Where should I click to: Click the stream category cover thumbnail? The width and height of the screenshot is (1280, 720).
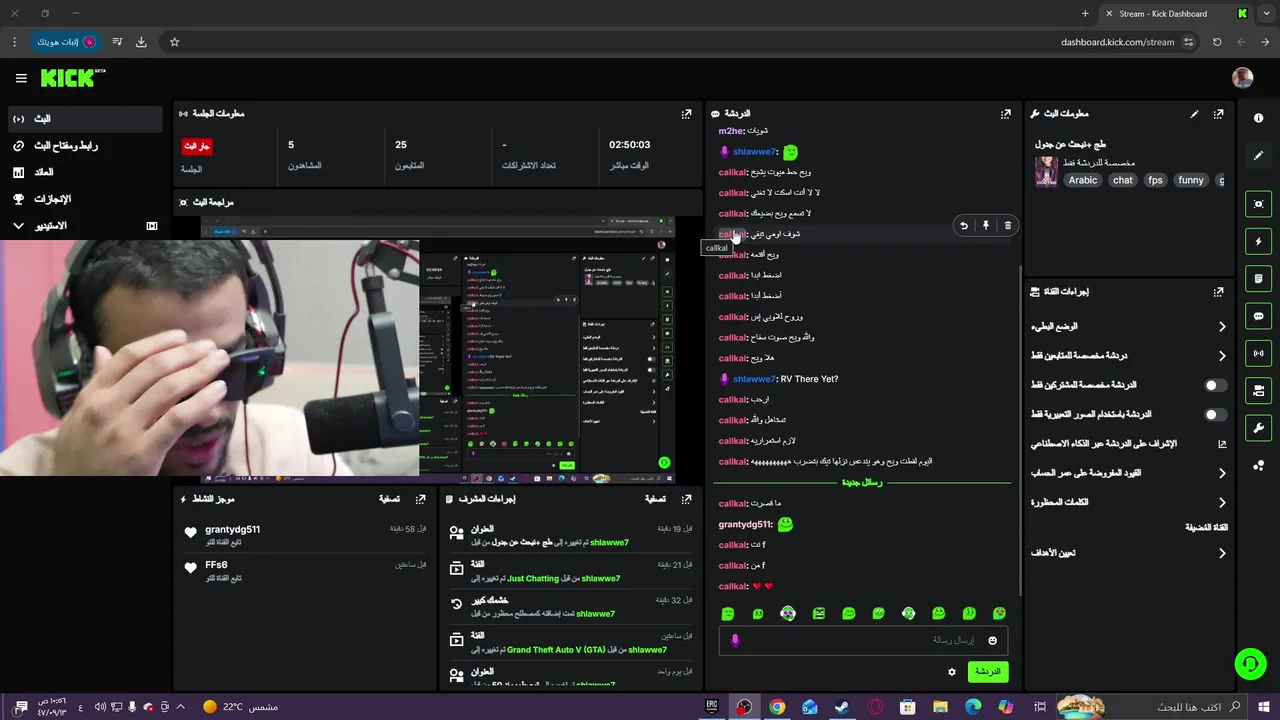pyautogui.click(x=1046, y=170)
